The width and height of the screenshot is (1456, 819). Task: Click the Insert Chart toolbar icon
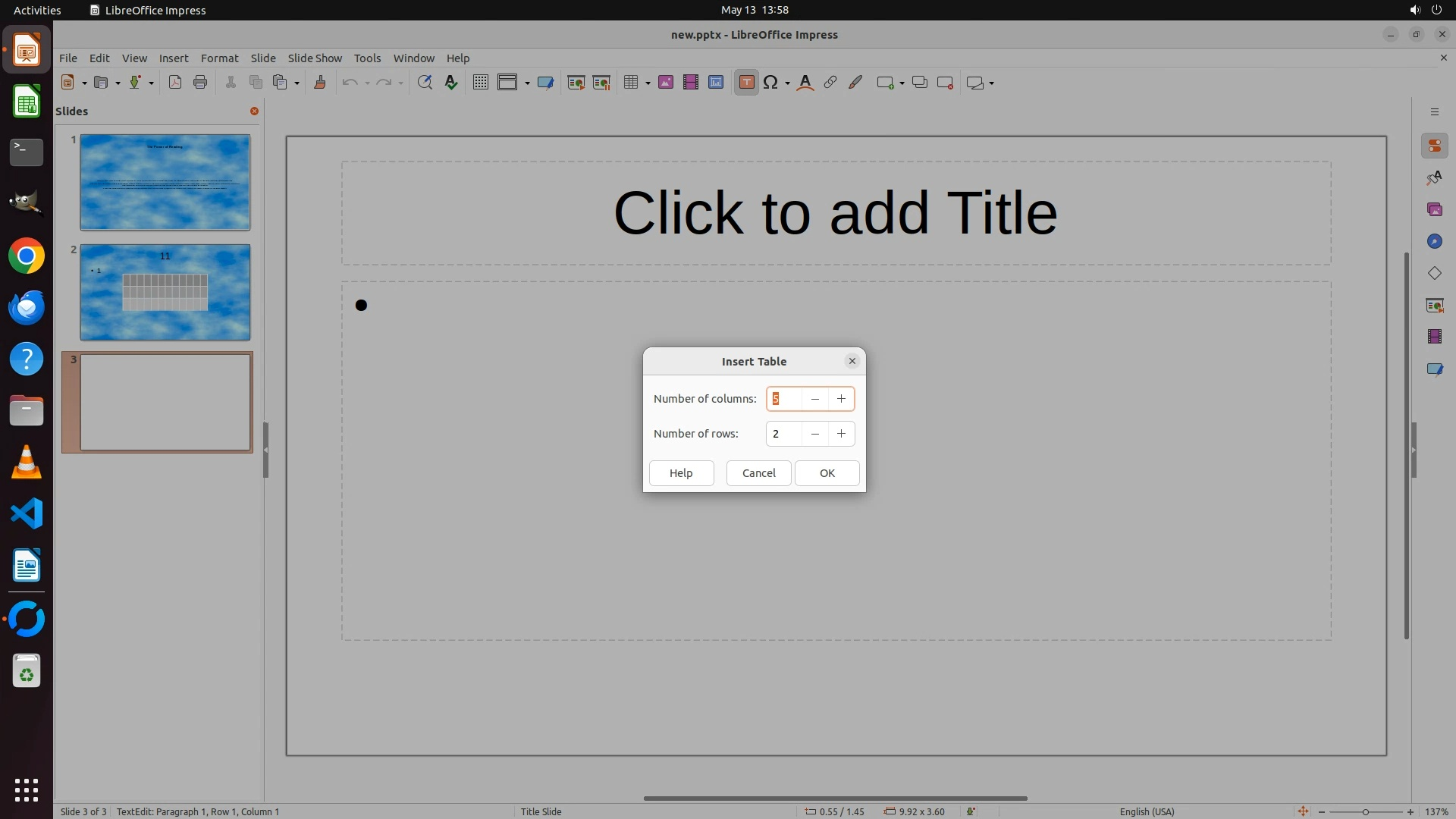[x=715, y=83]
